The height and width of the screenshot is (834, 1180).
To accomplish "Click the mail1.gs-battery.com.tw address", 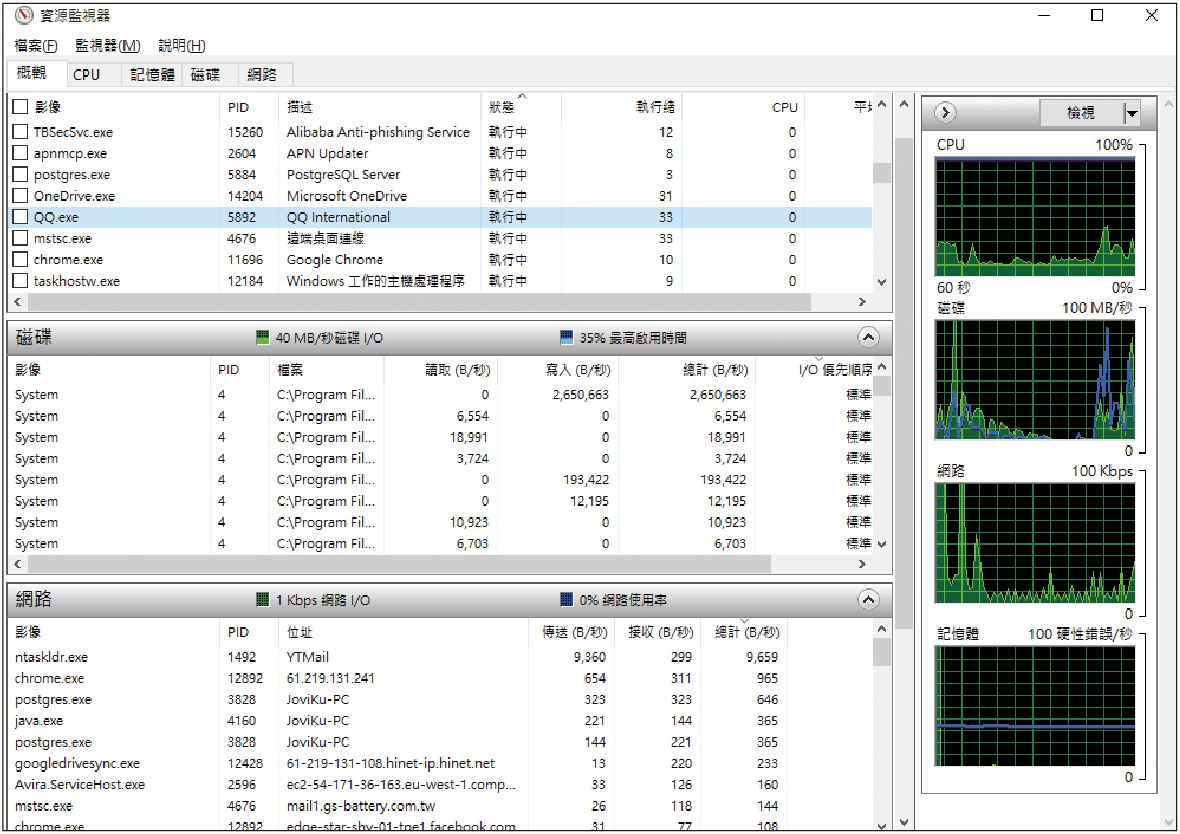I will click(x=360, y=806).
